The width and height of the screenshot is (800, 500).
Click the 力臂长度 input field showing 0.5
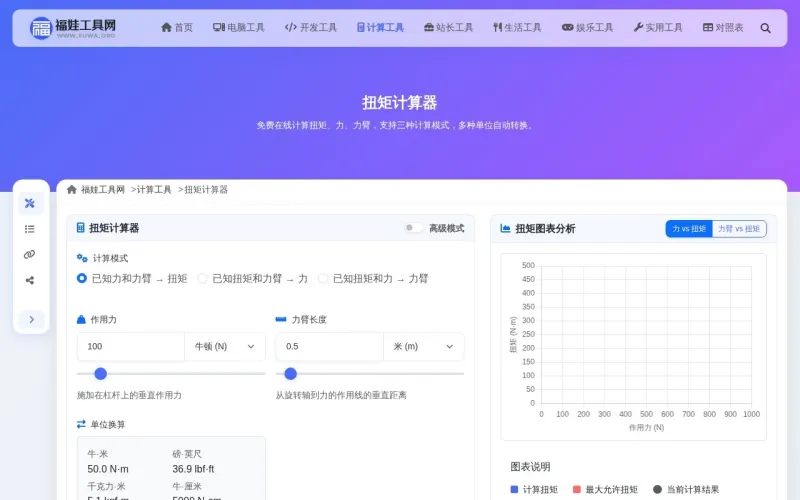pyautogui.click(x=330, y=346)
